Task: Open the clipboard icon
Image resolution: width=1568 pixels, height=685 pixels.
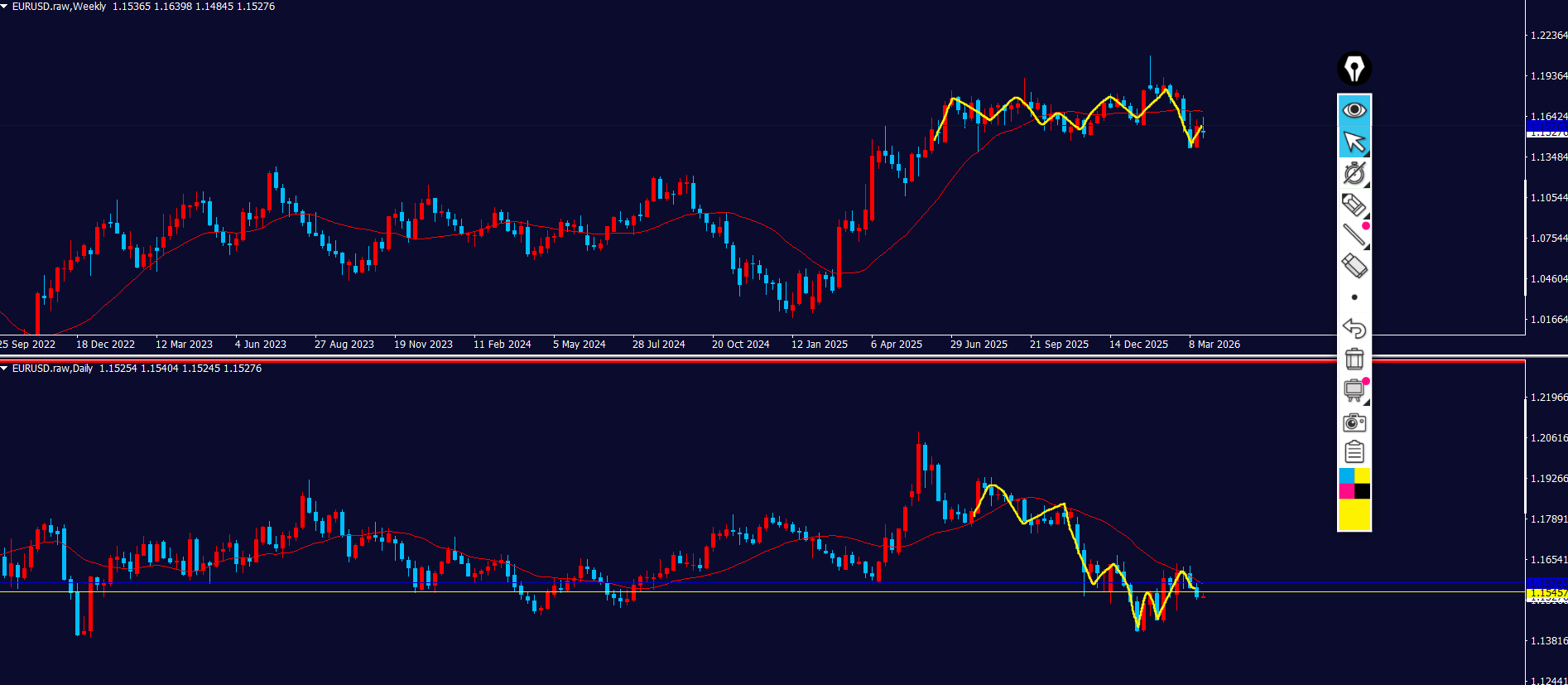Action: click(1354, 452)
